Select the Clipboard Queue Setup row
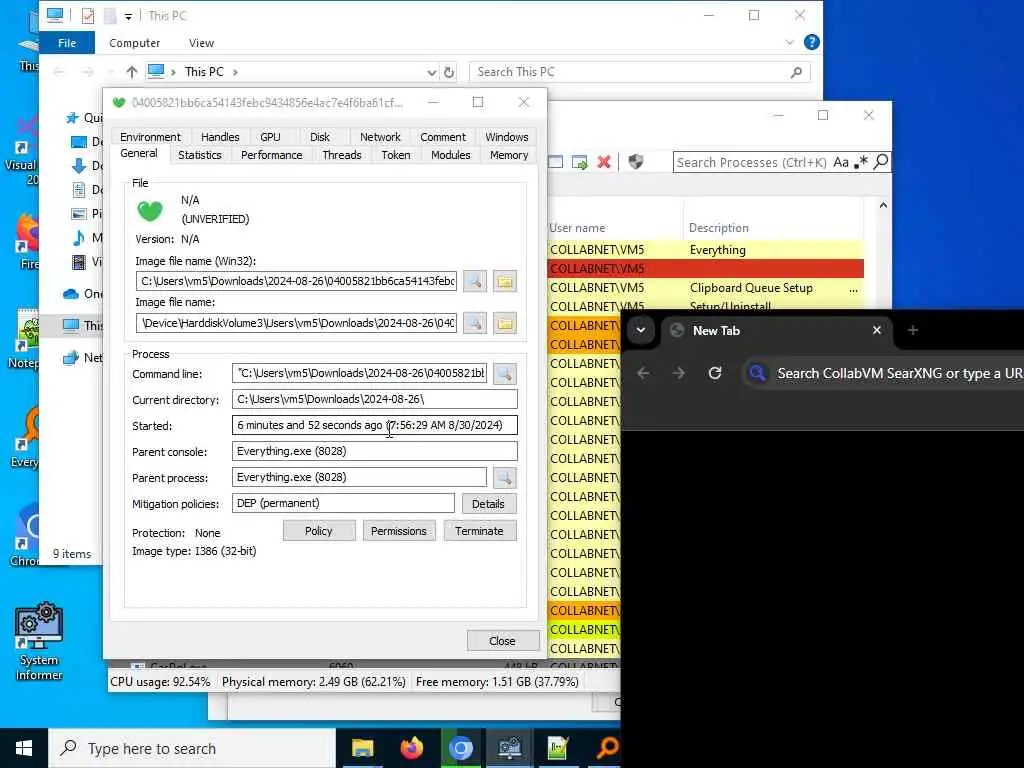The height and width of the screenshot is (768, 1024). tap(705, 287)
